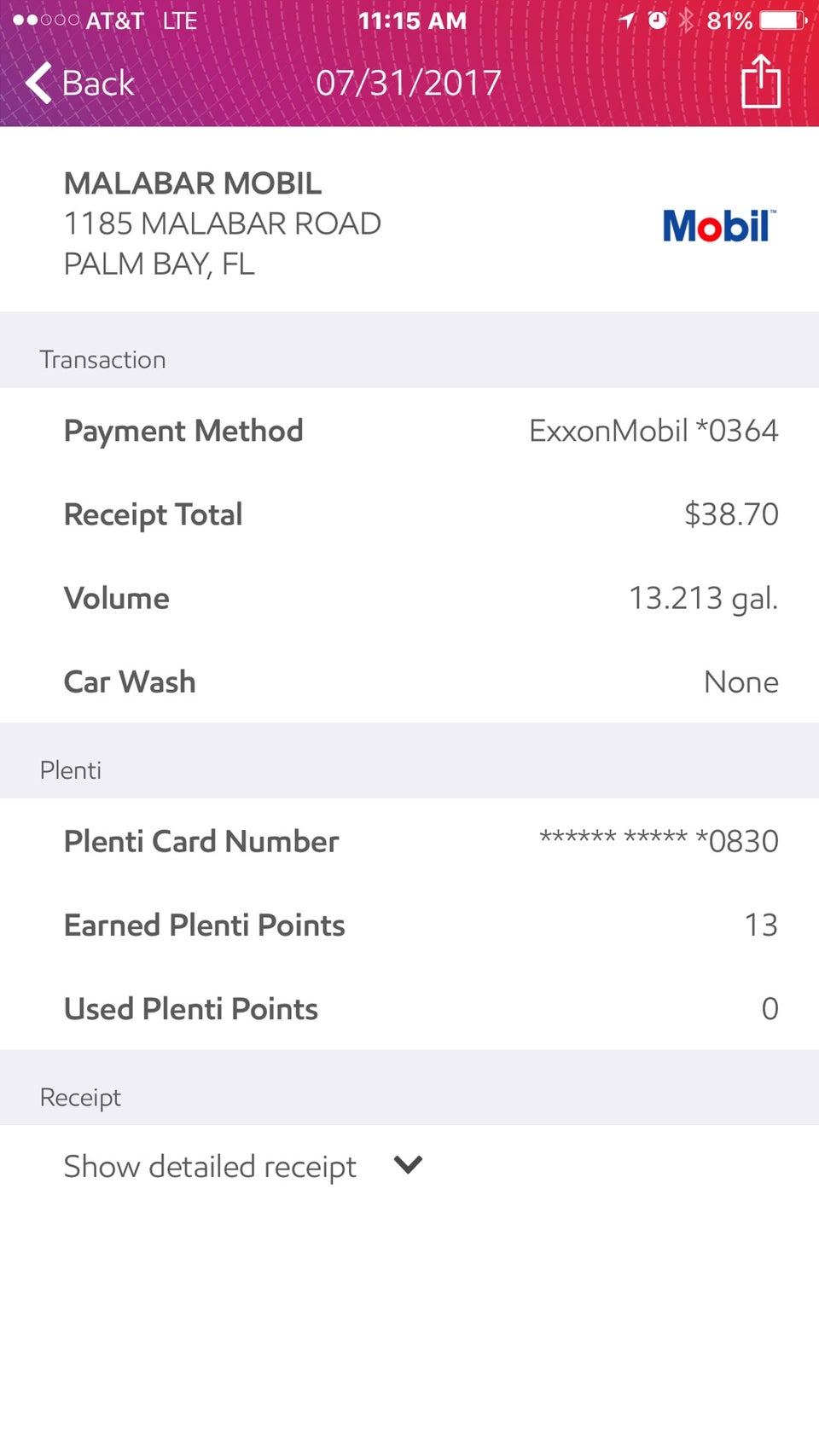
Task: Tap the 07/31/2017 date title
Action: (x=409, y=83)
